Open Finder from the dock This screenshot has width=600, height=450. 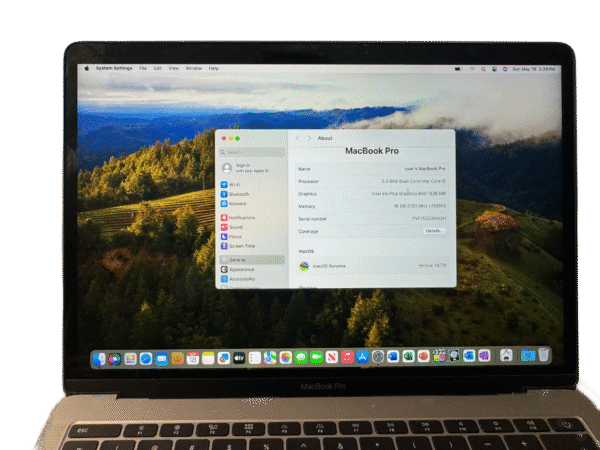99,359
